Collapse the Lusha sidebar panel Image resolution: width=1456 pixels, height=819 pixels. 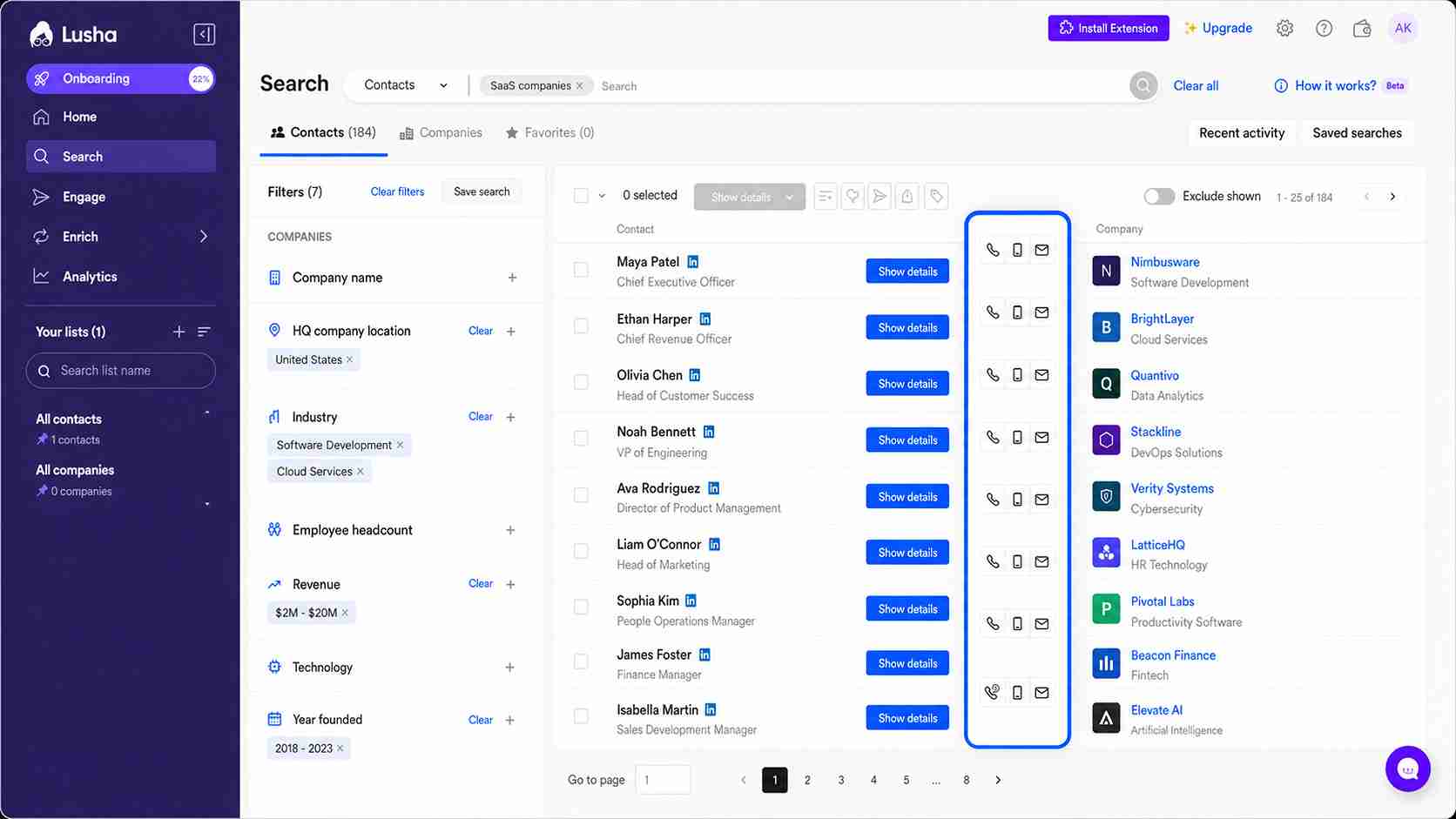coord(204,34)
